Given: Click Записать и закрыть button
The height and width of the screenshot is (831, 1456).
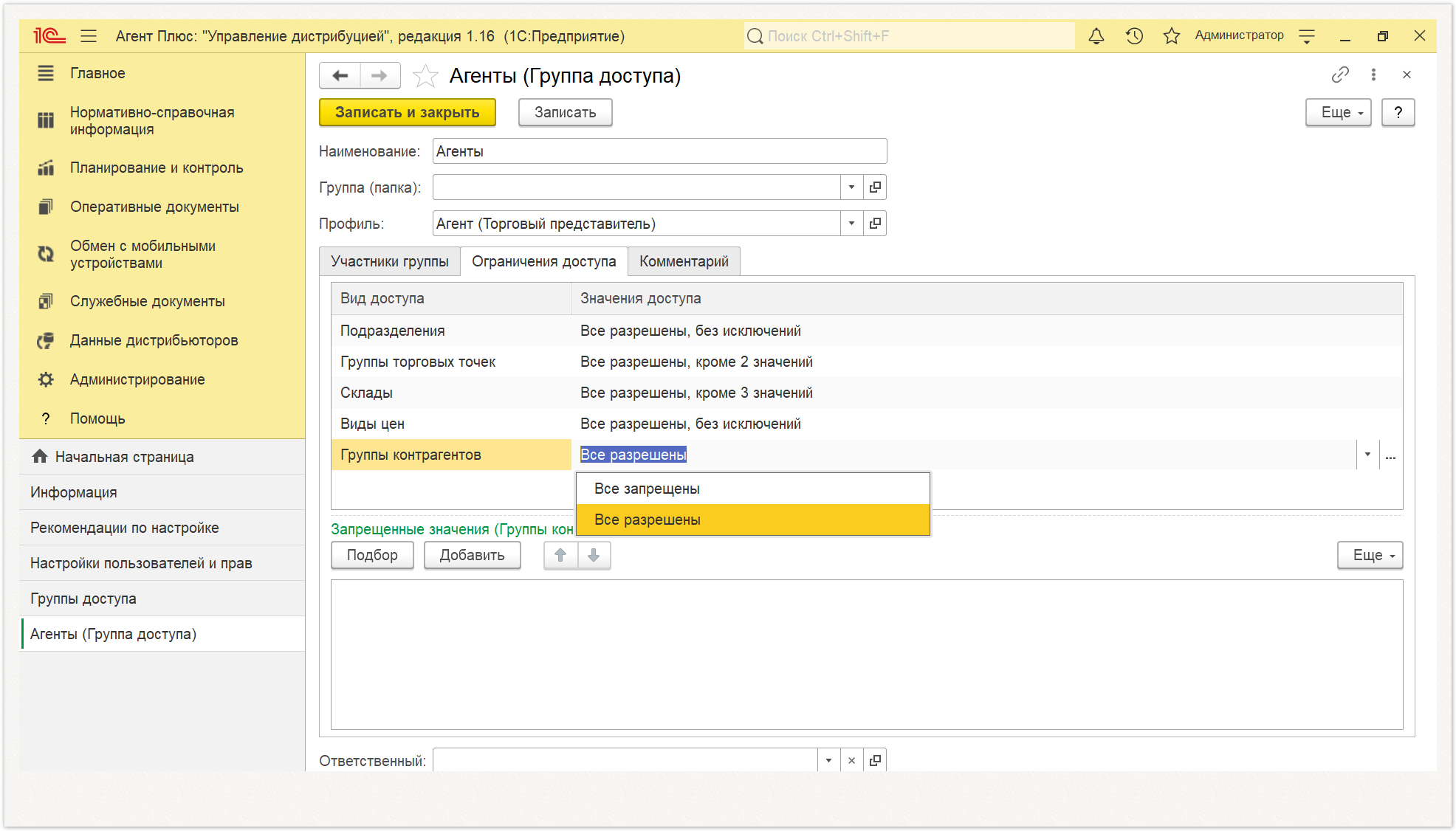Looking at the screenshot, I should 408,112.
